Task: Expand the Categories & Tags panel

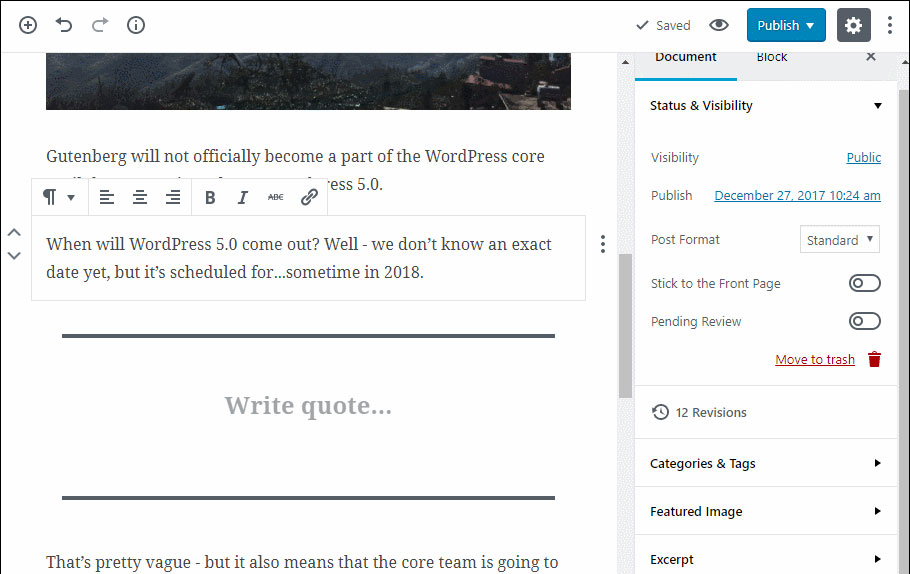Action: (x=766, y=463)
